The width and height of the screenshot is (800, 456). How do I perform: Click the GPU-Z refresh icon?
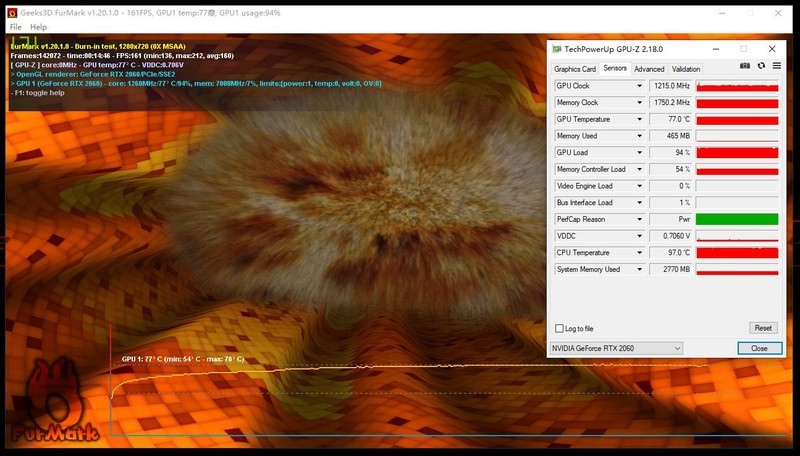tap(760, 67)
